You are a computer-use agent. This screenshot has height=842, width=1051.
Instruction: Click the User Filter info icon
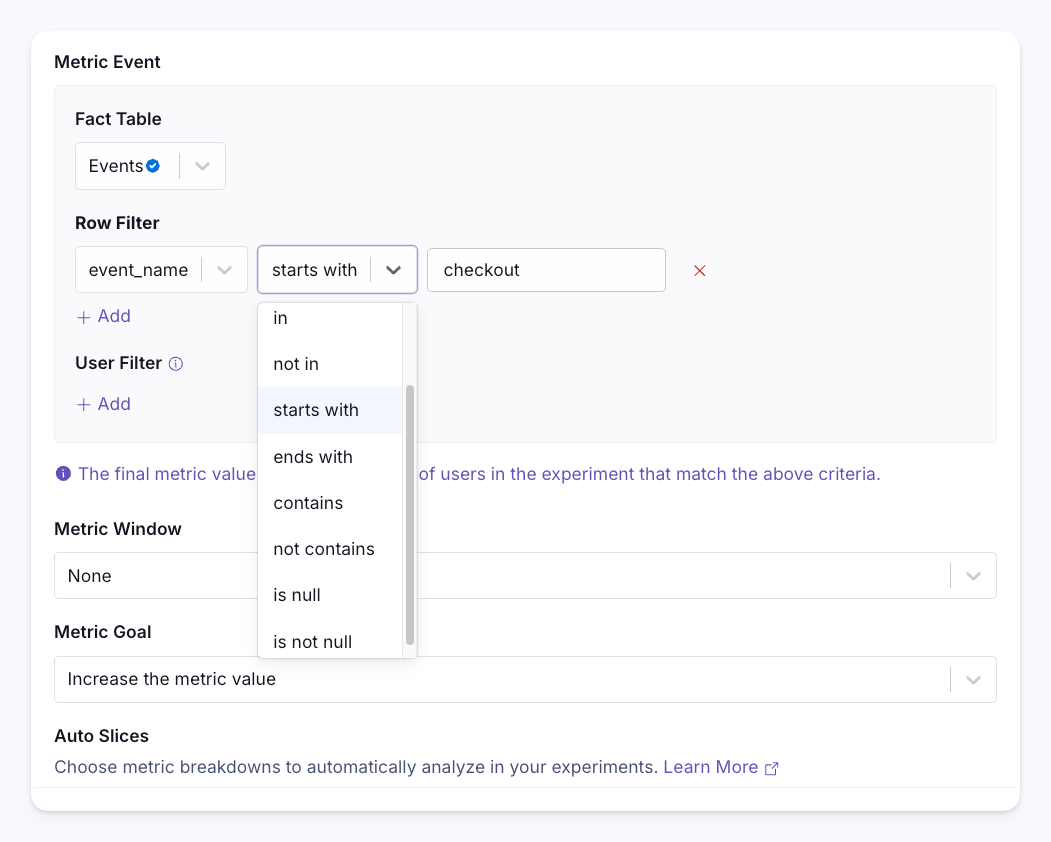176,364
